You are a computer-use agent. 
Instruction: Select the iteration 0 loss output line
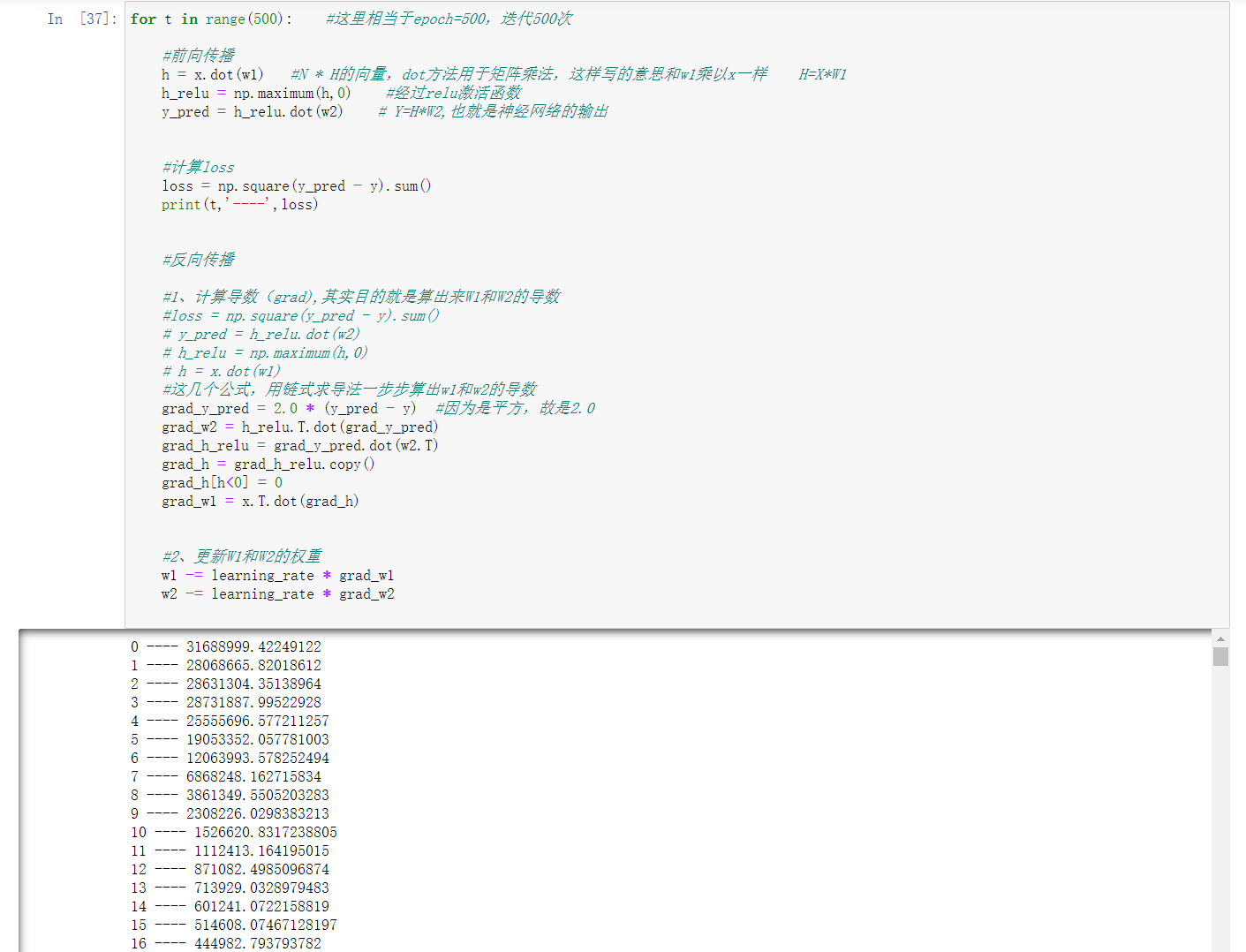pos(226,646)
